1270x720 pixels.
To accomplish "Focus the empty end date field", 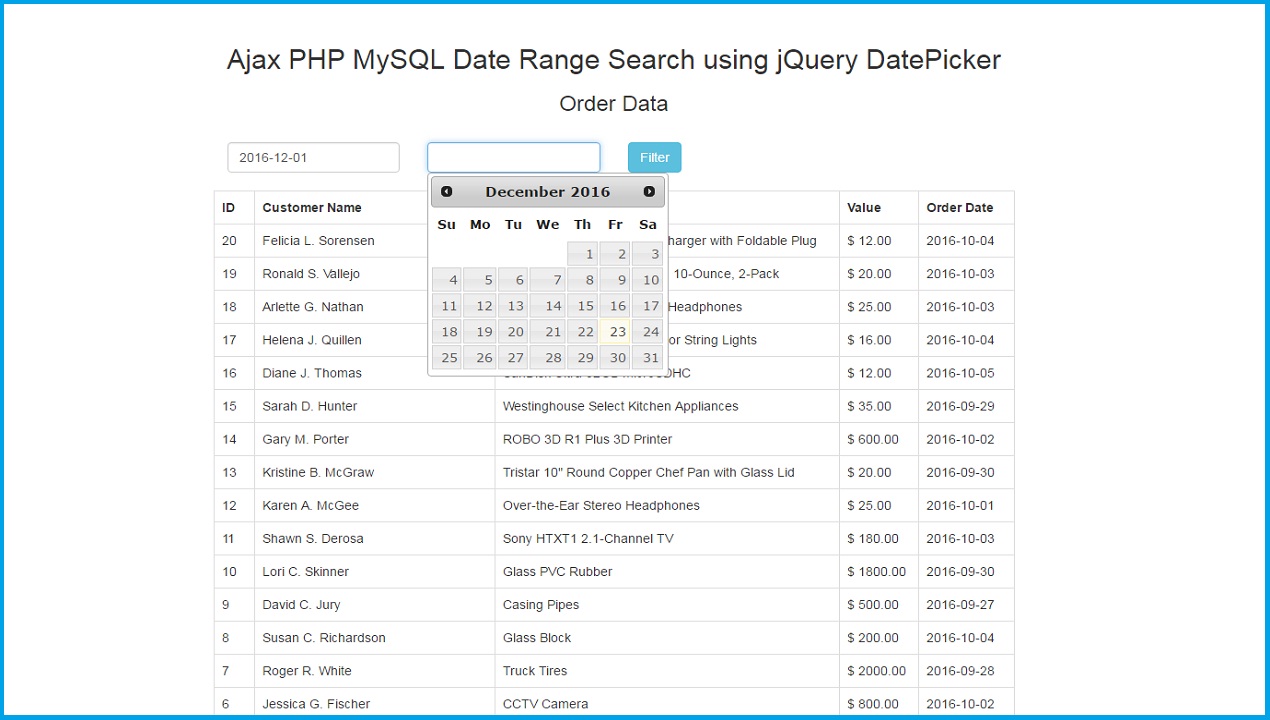I will (x=513, y=157).
